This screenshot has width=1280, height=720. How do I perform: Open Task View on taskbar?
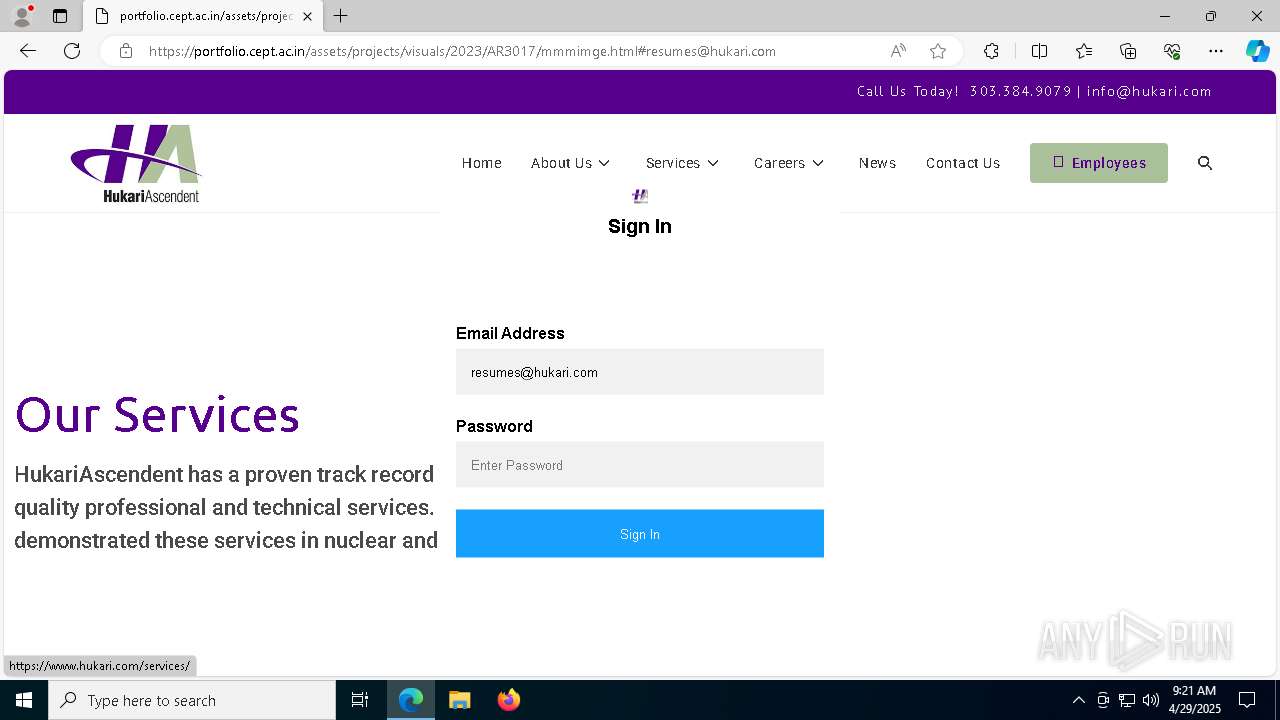pyautogui.click(x=360, y=700)
